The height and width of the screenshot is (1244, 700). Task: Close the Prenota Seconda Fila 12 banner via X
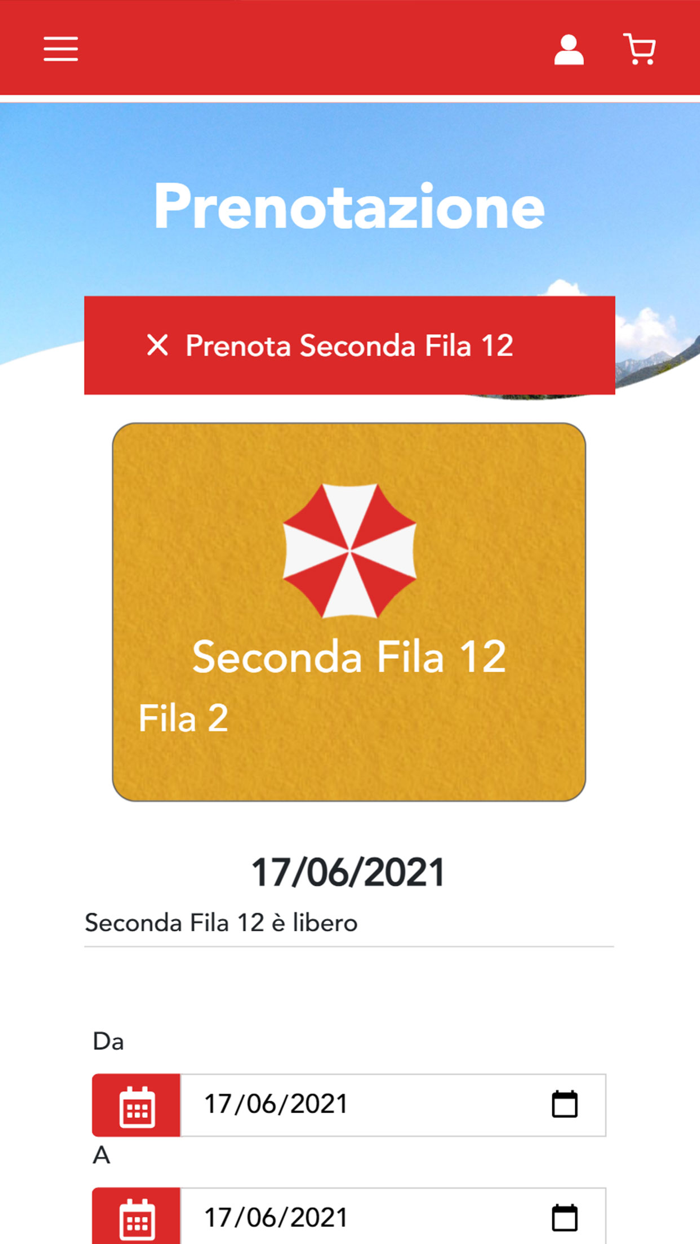tap(157, 346)
